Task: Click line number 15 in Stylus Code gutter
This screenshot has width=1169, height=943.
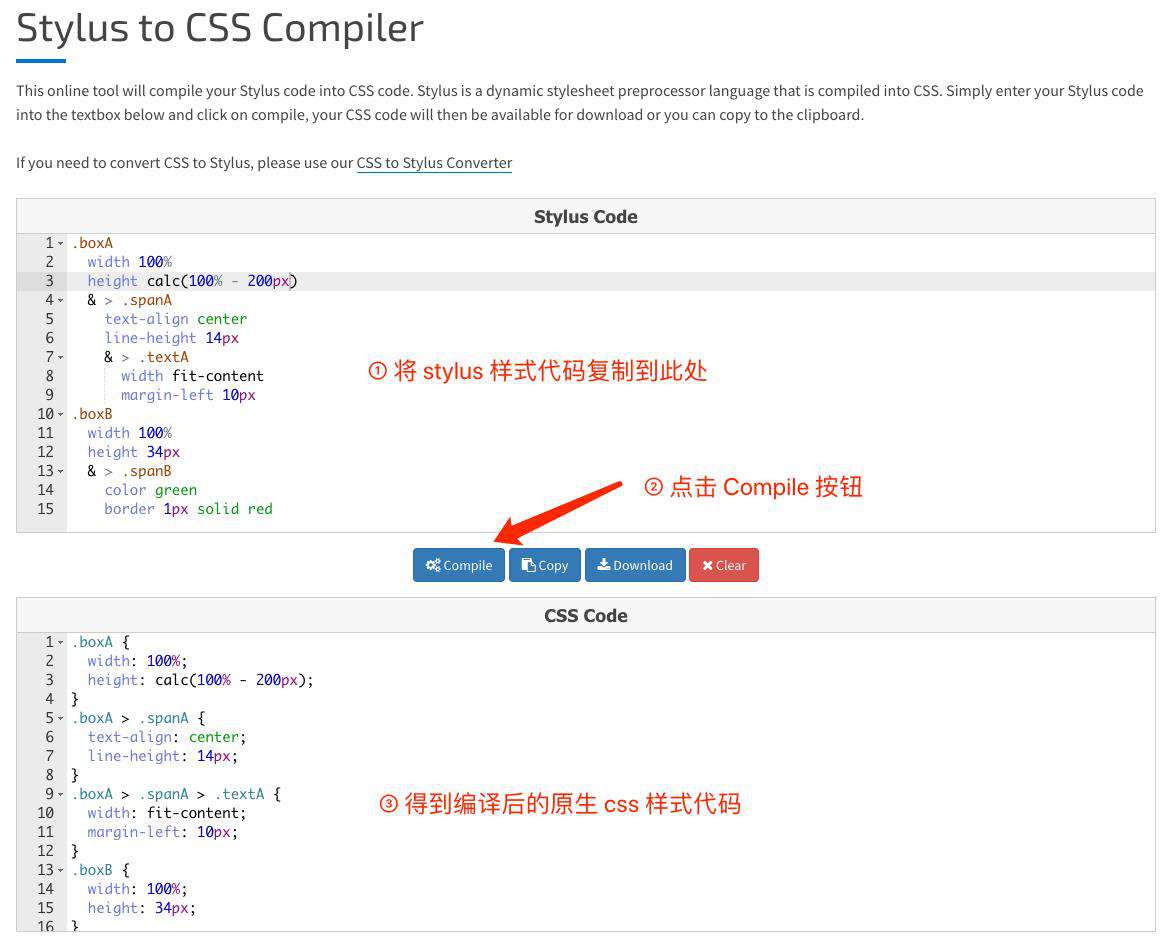Action: 45,508
